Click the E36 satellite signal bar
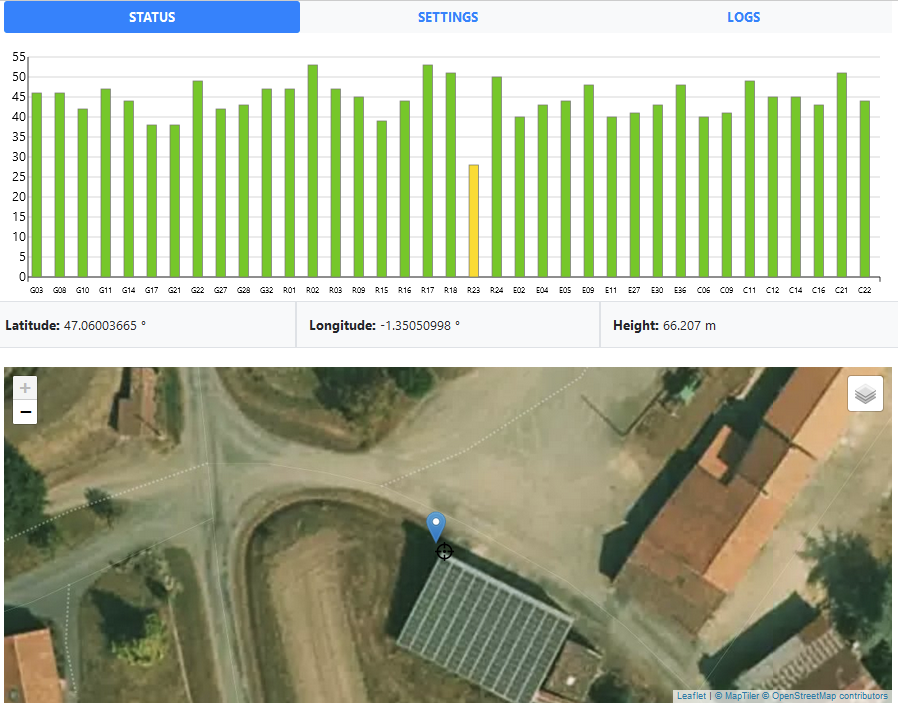Viewport: 898px width, 709px height. coord(680,181)
